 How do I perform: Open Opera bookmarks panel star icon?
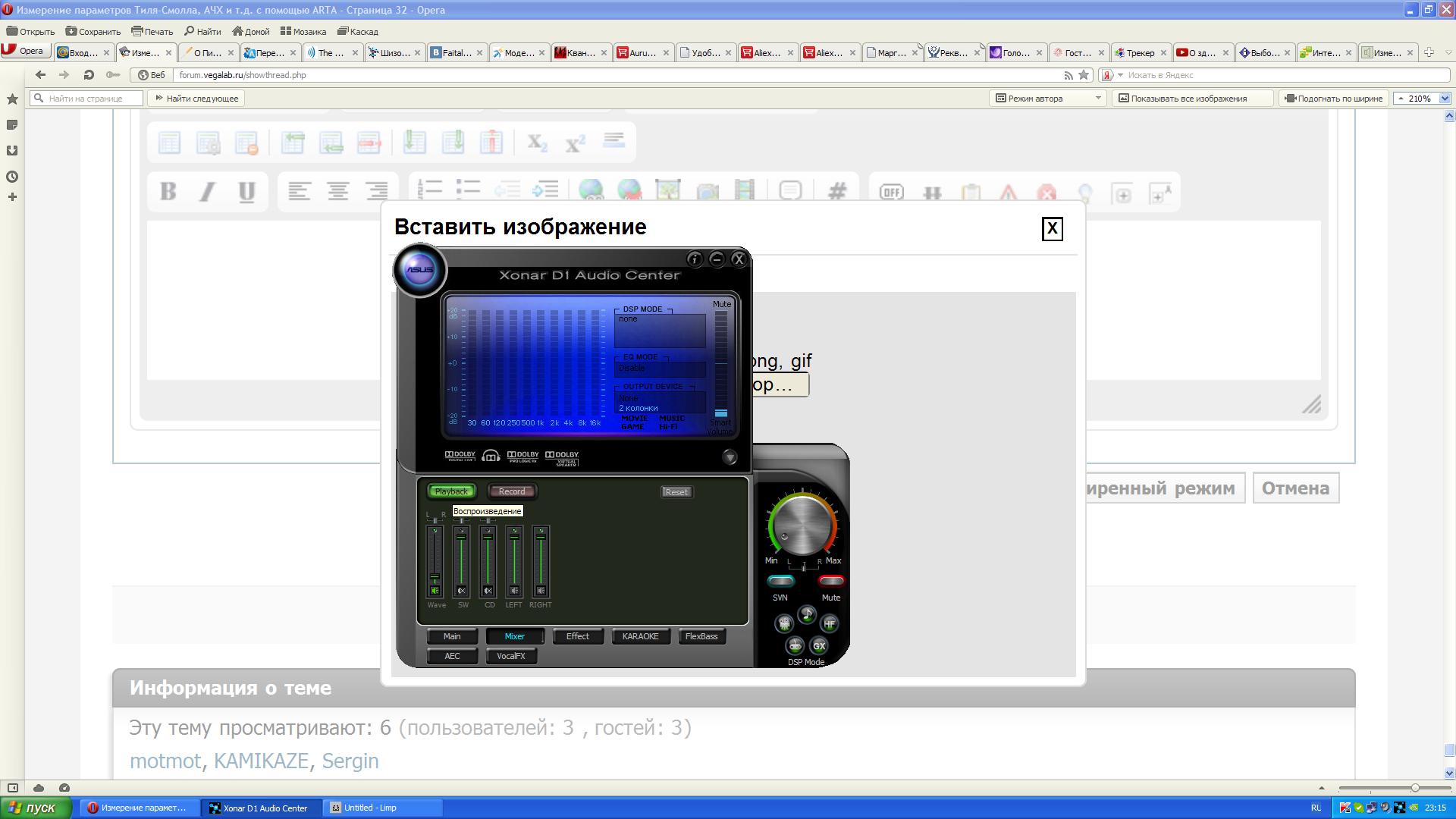click(x=12, y=99)
